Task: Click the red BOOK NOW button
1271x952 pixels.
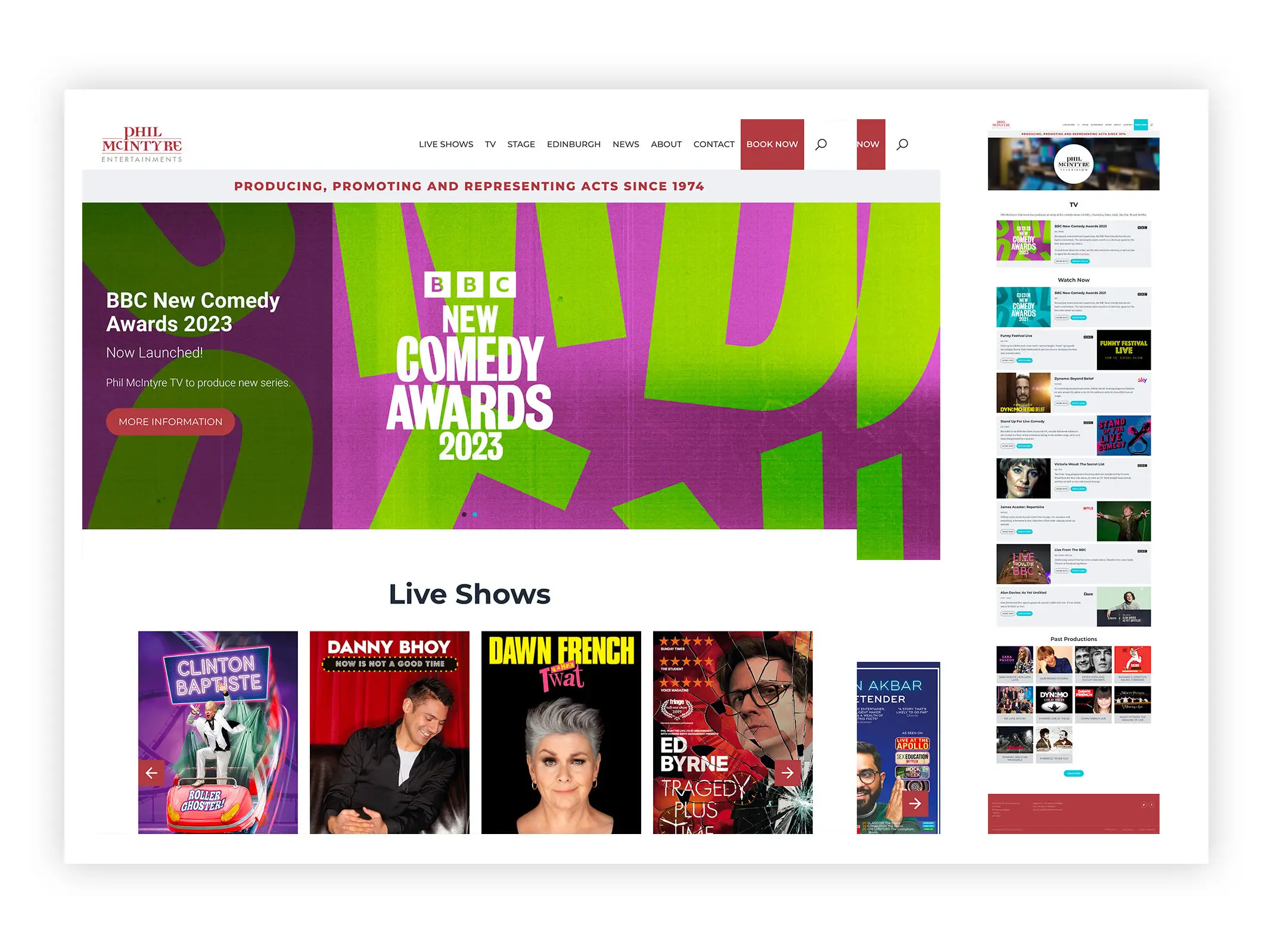Action: [772, 144]
